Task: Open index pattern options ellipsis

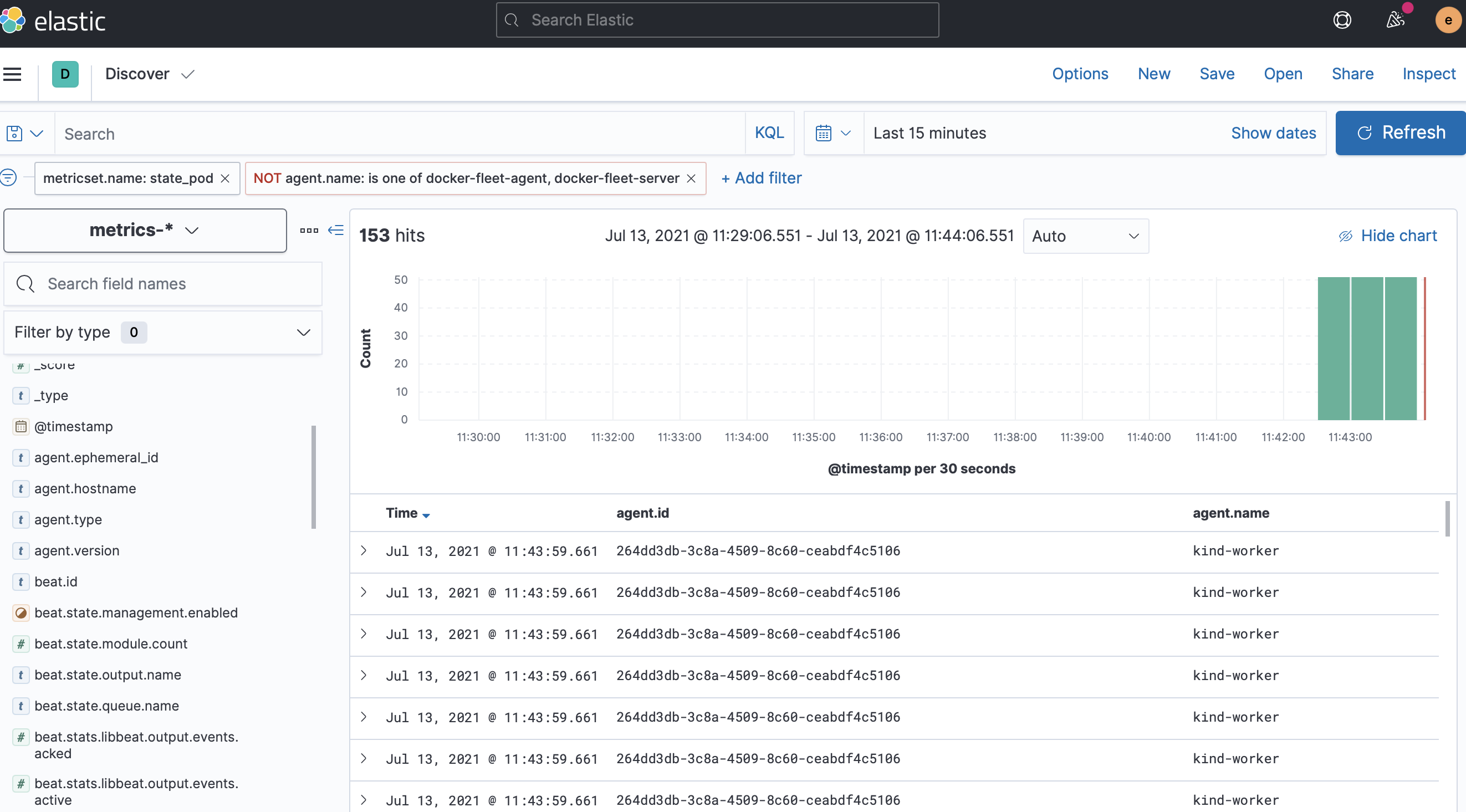Action: coord(309,231)
